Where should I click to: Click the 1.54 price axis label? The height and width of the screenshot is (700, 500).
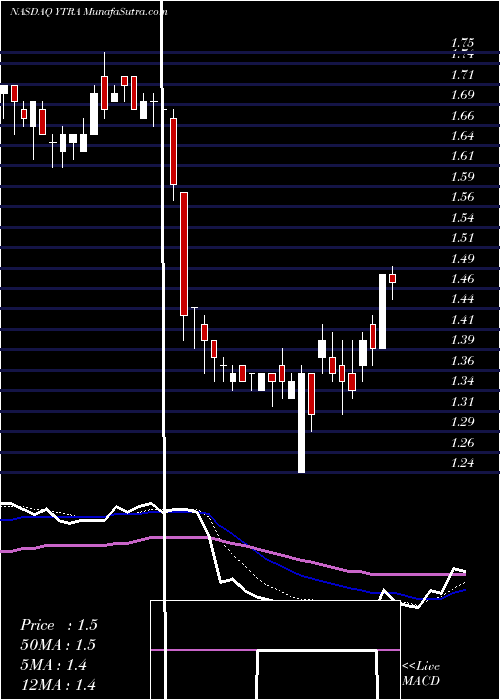(462, 218)
